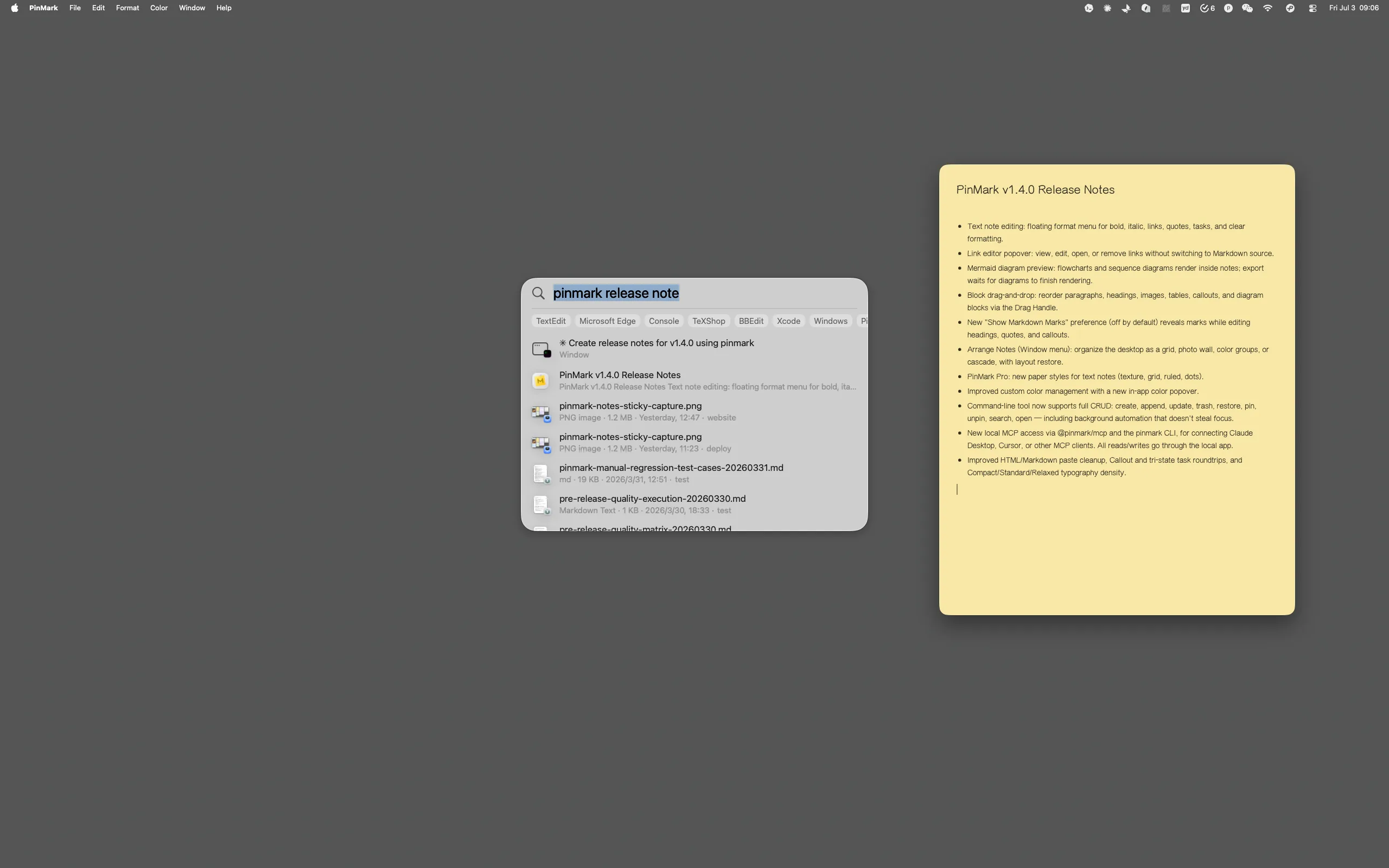The height and width of the screenshot is (868, 1389).
Task: Open the Color menu
Action: (159, 8)
